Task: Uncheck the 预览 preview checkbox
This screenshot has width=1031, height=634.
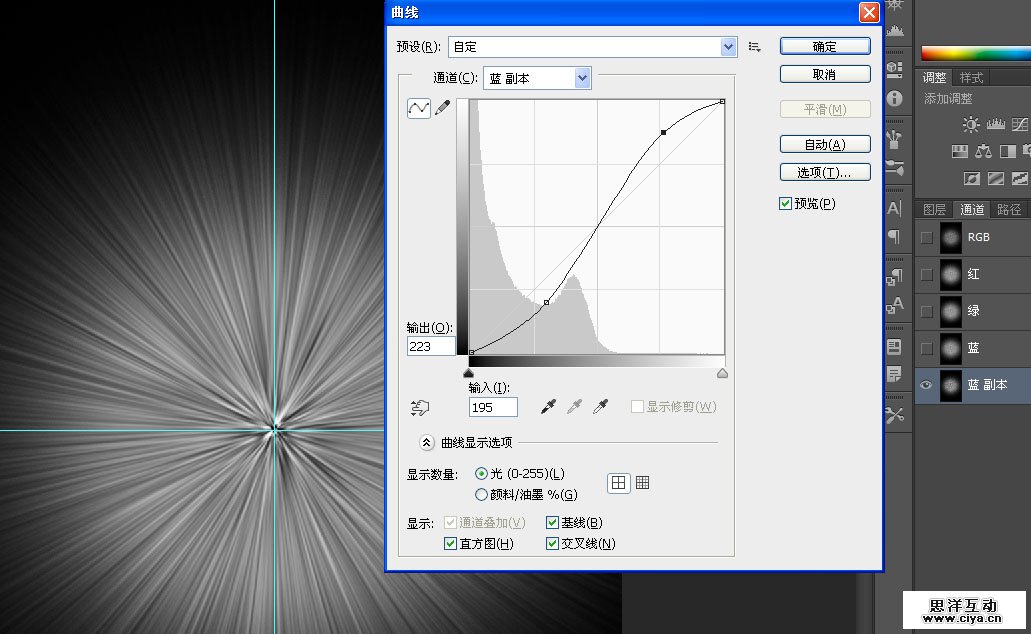Action: (x=785, y=204)
